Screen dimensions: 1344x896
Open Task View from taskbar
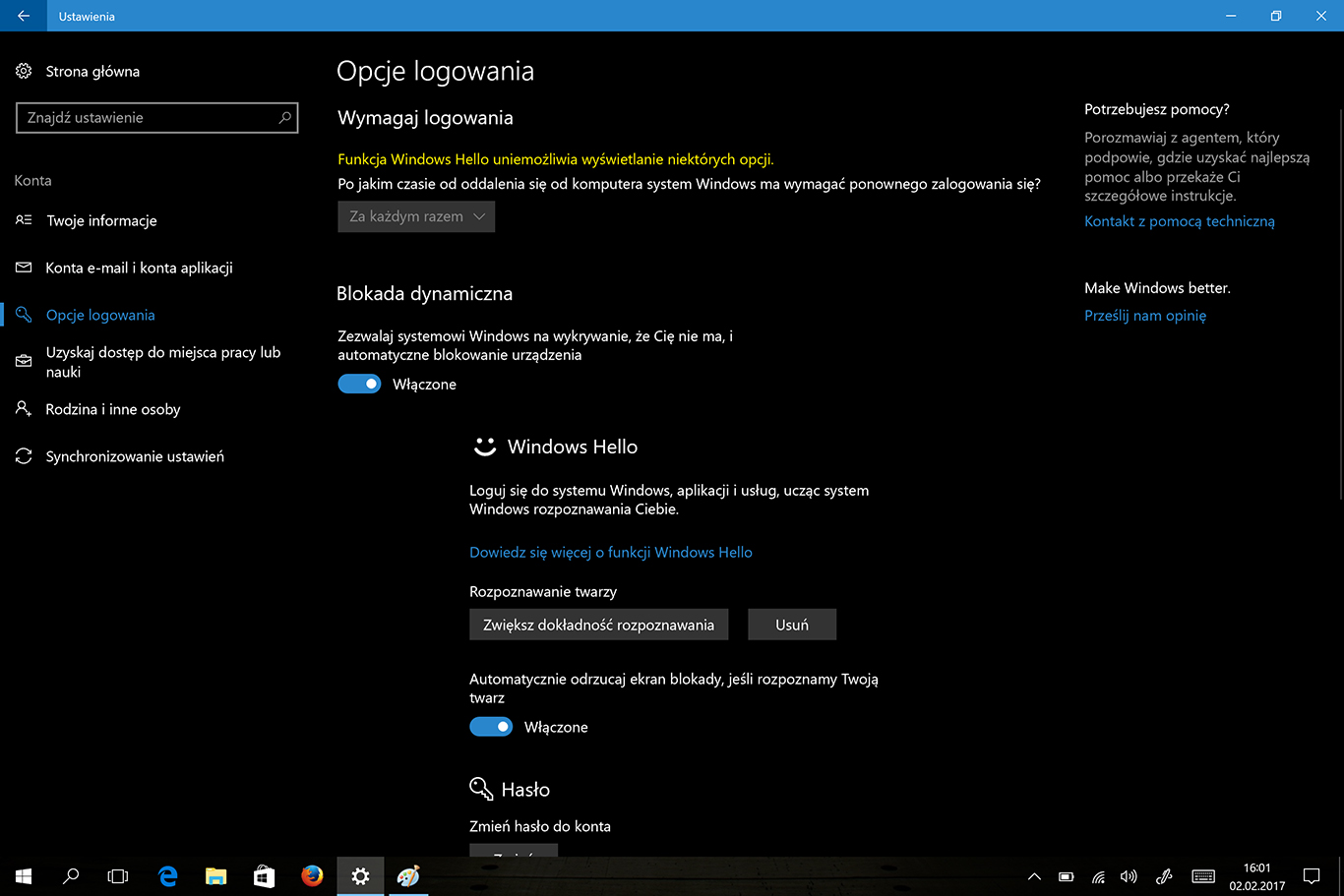point(118,875)
